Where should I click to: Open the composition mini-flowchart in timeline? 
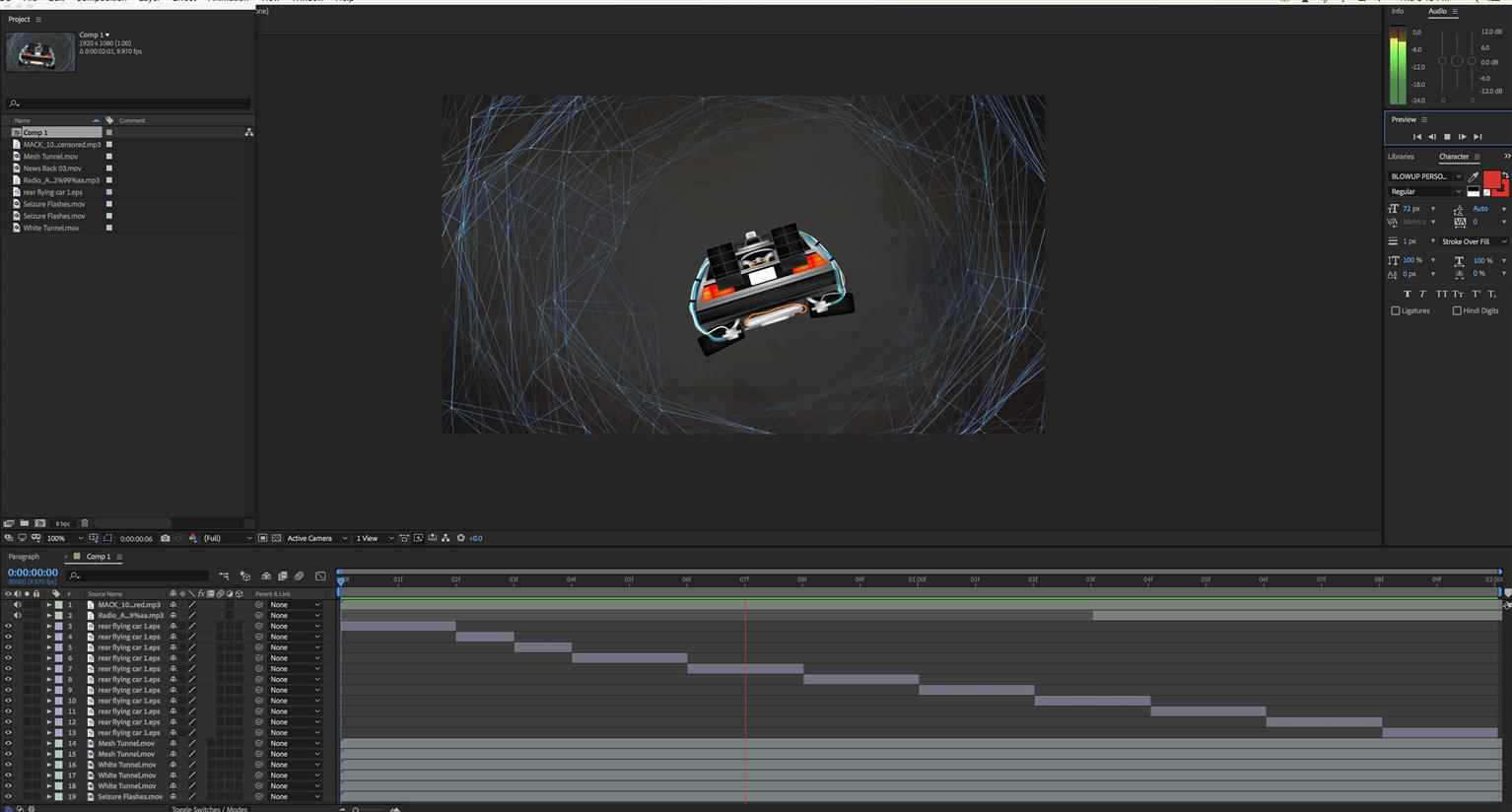click(224, 575)
